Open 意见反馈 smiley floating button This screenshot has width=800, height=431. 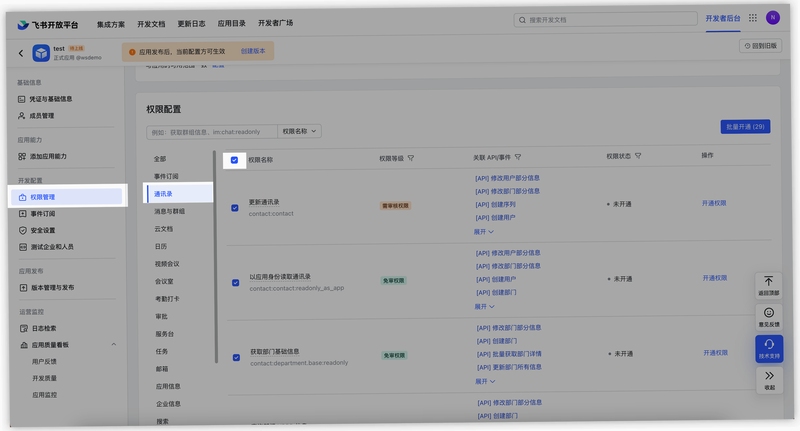(769, 317)
